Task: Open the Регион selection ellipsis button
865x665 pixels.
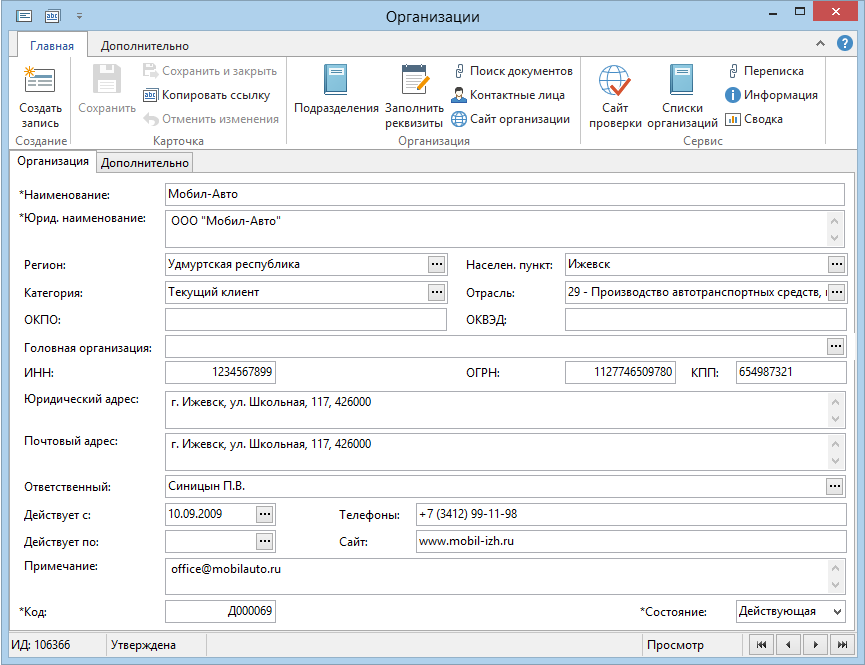Action: [437, 264]
